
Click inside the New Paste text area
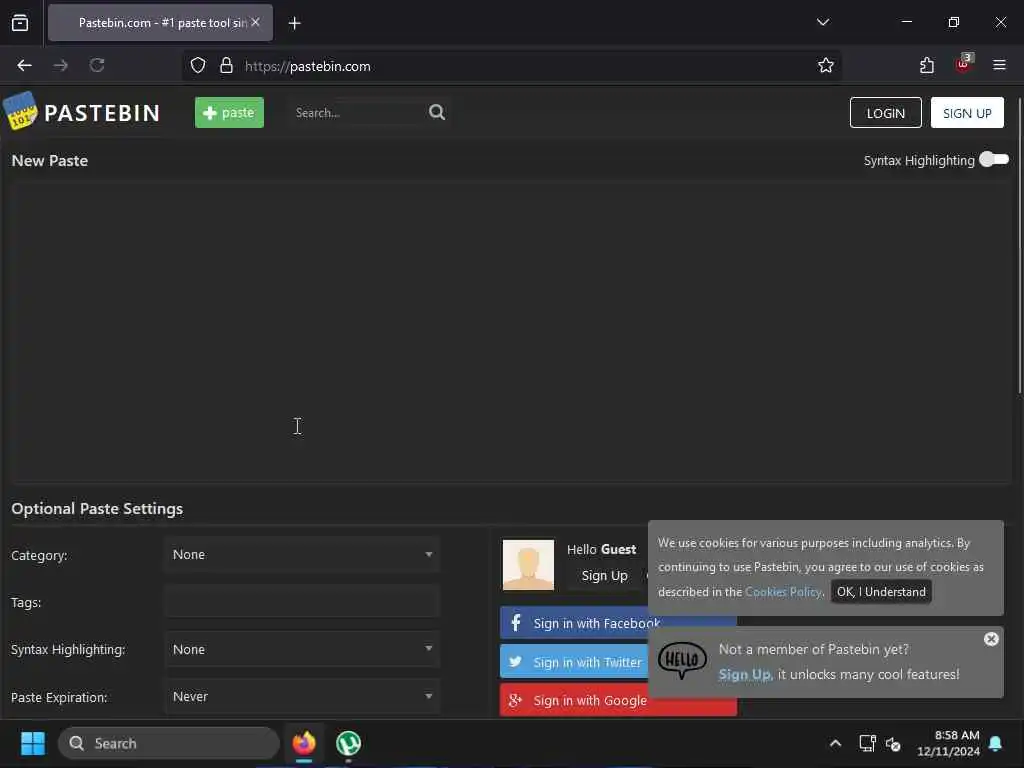(511, 332)
